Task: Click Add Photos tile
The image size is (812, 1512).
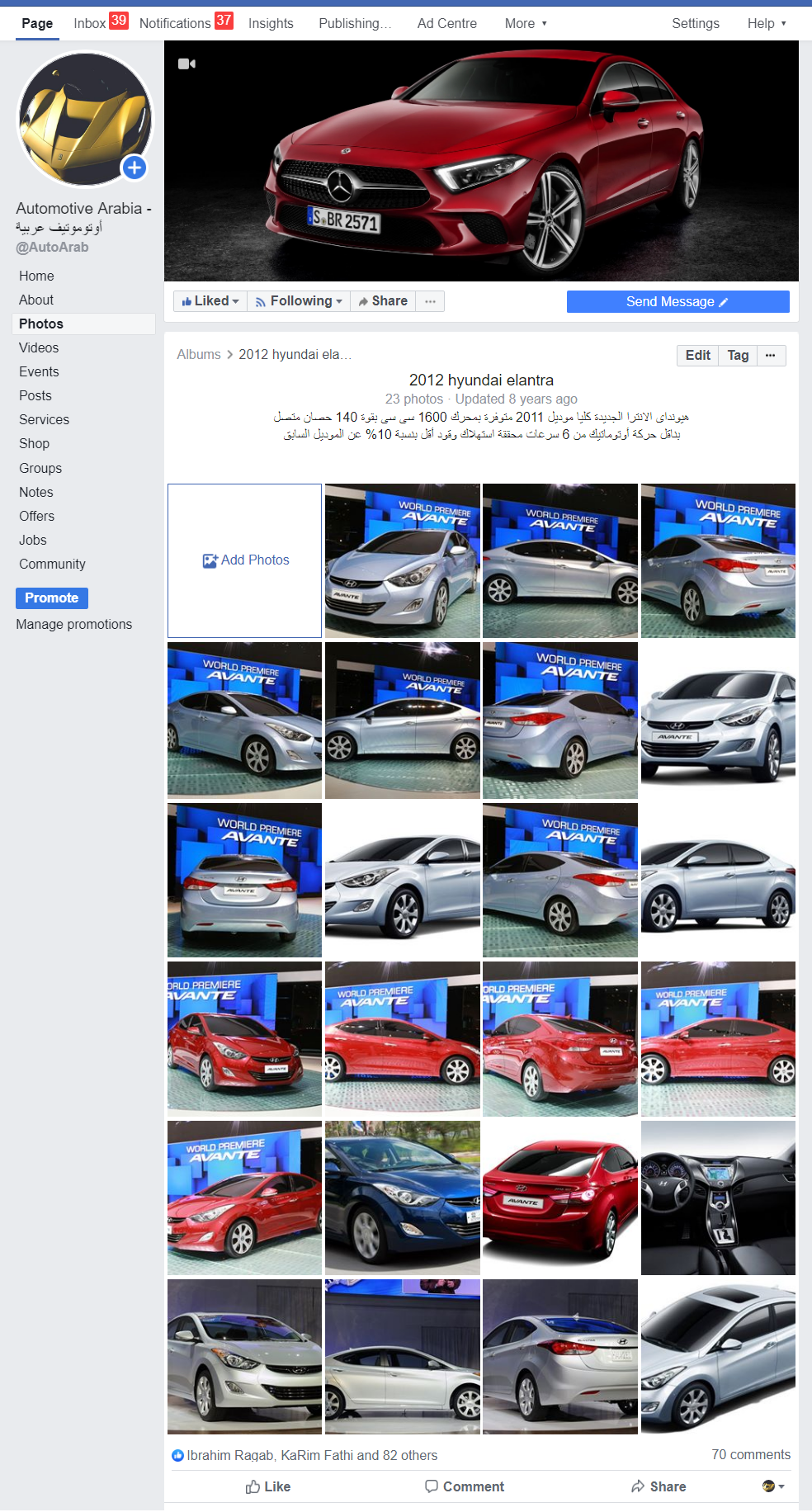Action: 244,560
